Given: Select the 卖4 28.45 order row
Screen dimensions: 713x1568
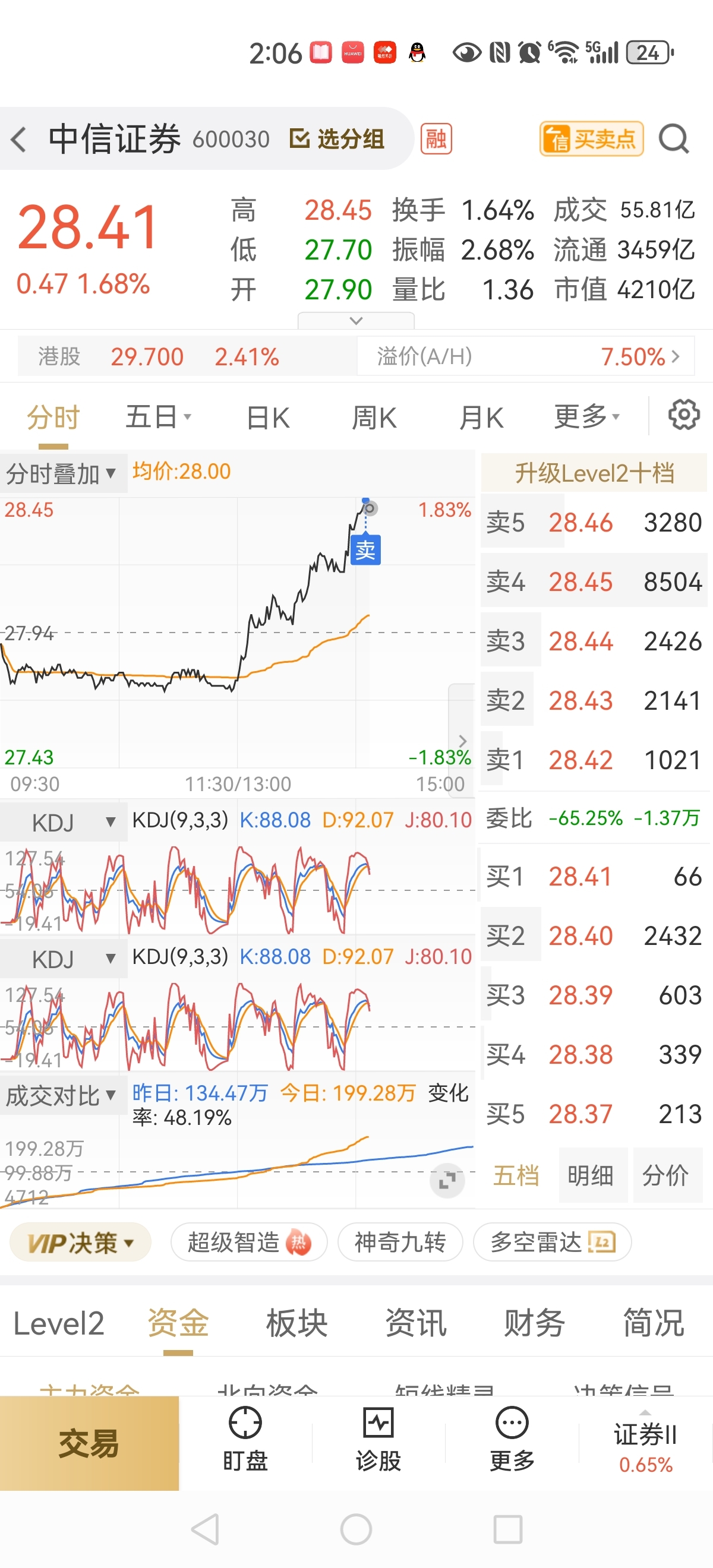Looking at the screenshot, I should (594, 581).
